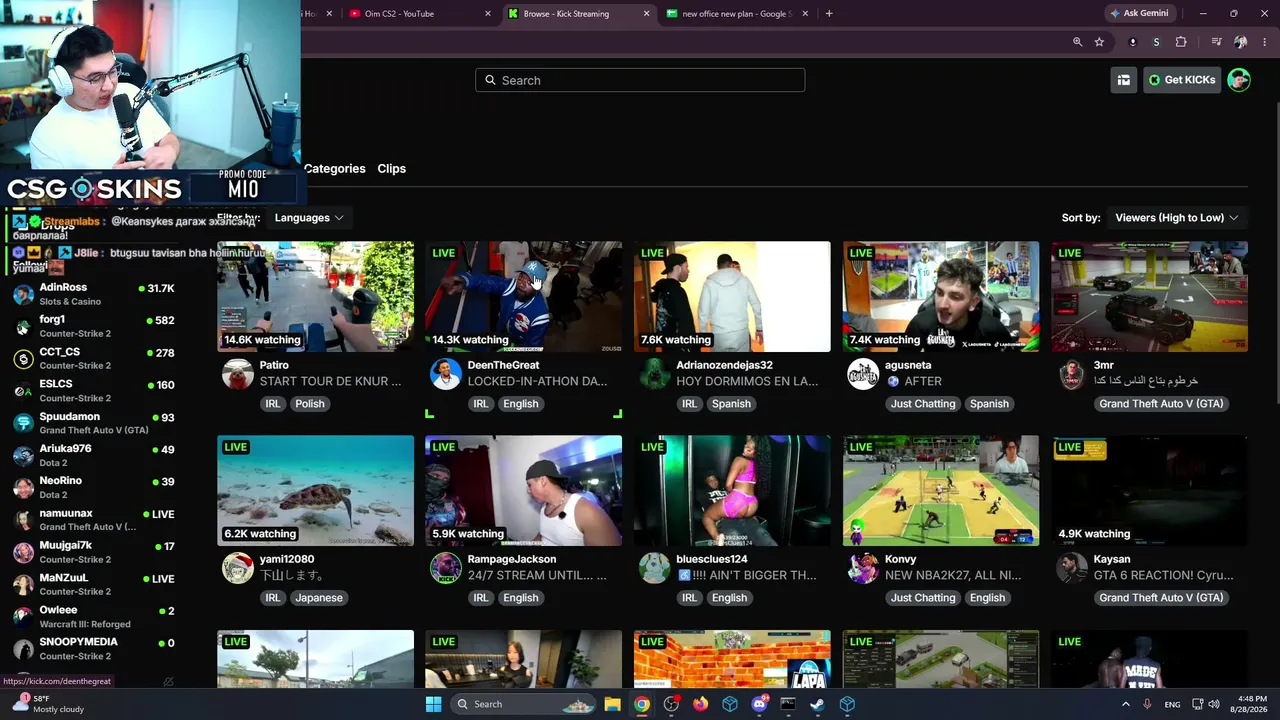Click the microphone extension icon
The width and height of the screenshot is (1280, 720).
point(1133,42)
